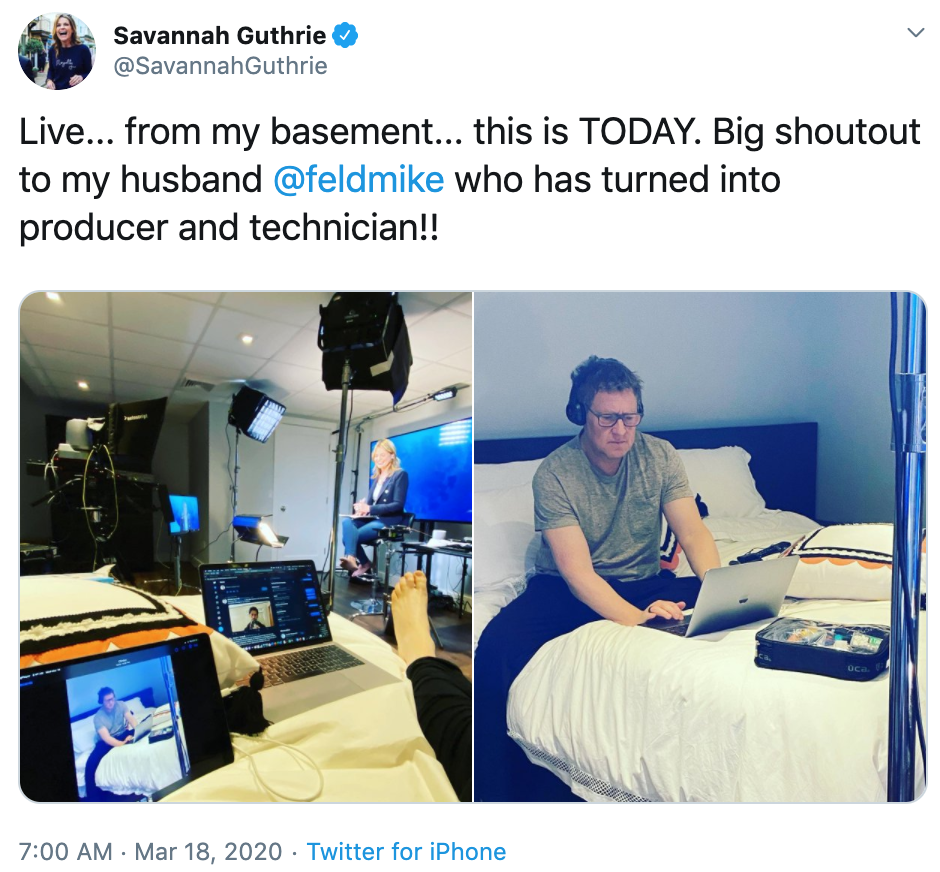Click the 7:00 AM timestamp
The width and height of the screenshot is (940, 872).
click(x=66, y=852)
